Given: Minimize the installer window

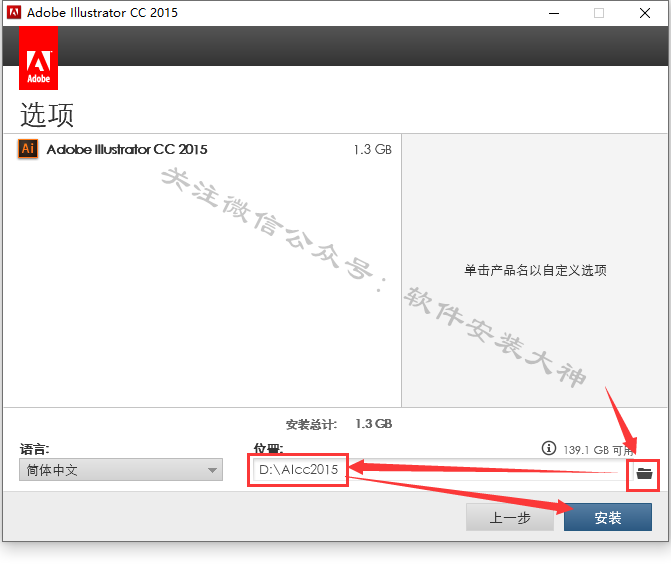Looking at the screenshot, I should click(x=554, y=13).
